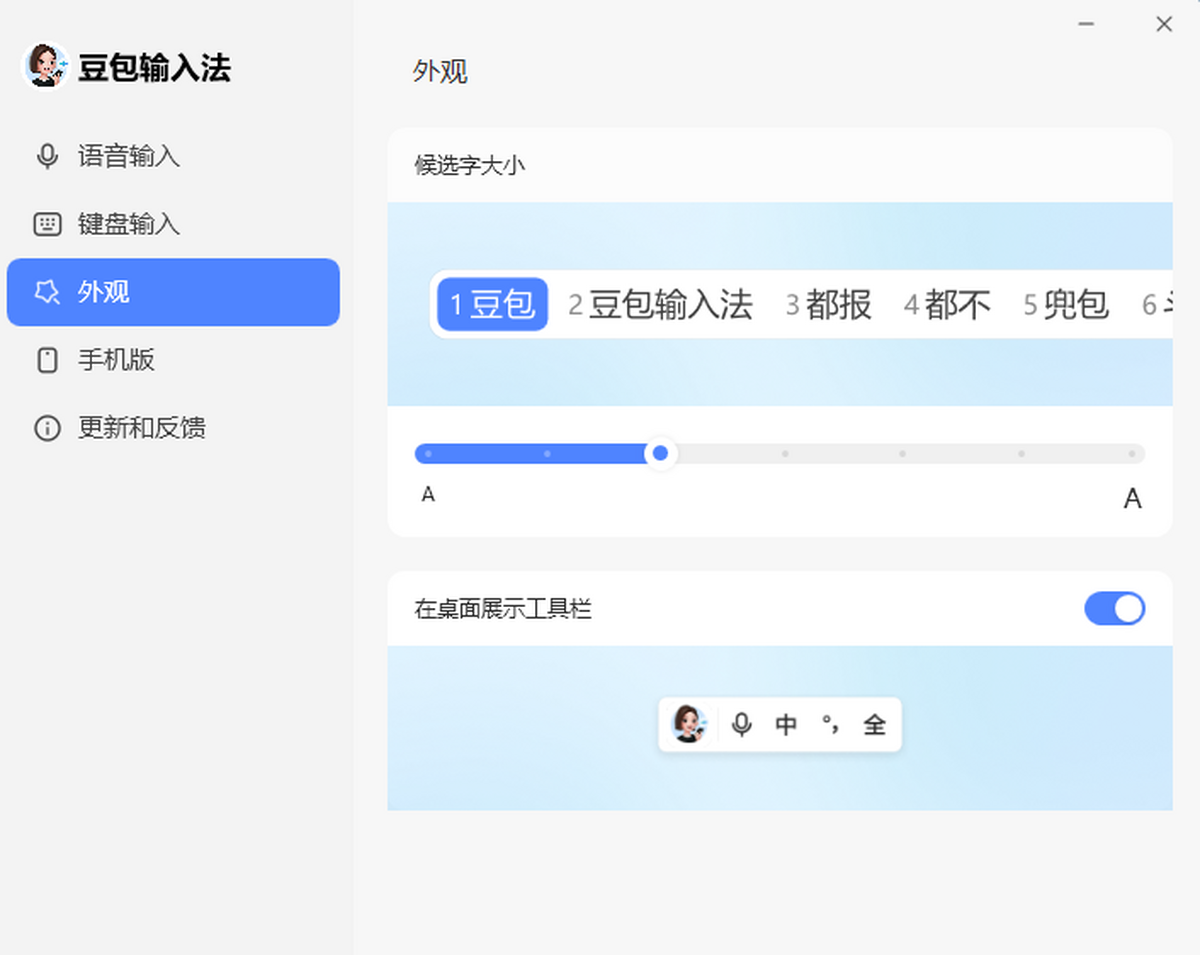
Task: Close the settings window
Action: click(1164, 24)
